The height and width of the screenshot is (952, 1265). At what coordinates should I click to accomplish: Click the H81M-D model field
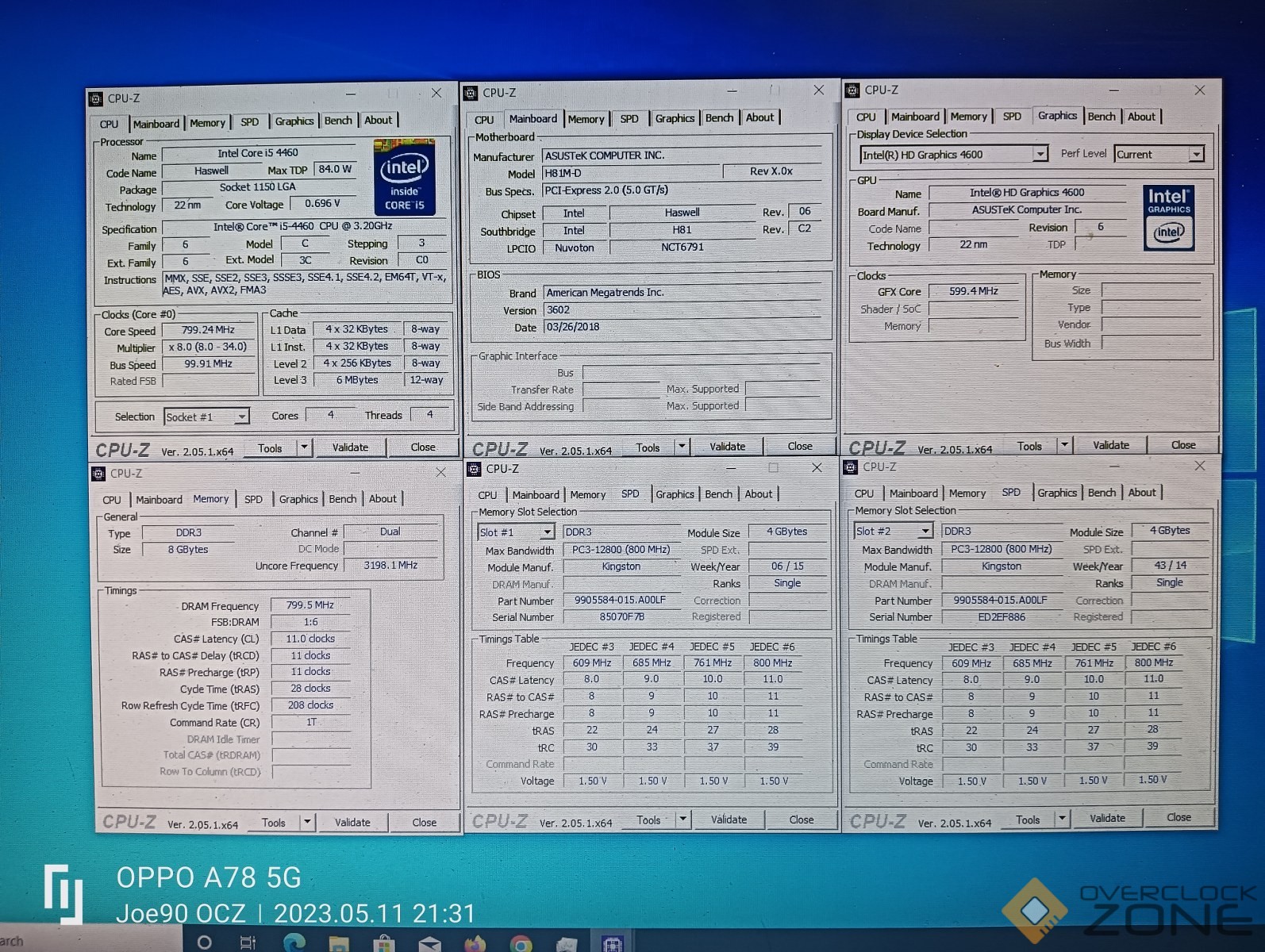(x=632, y=173)
